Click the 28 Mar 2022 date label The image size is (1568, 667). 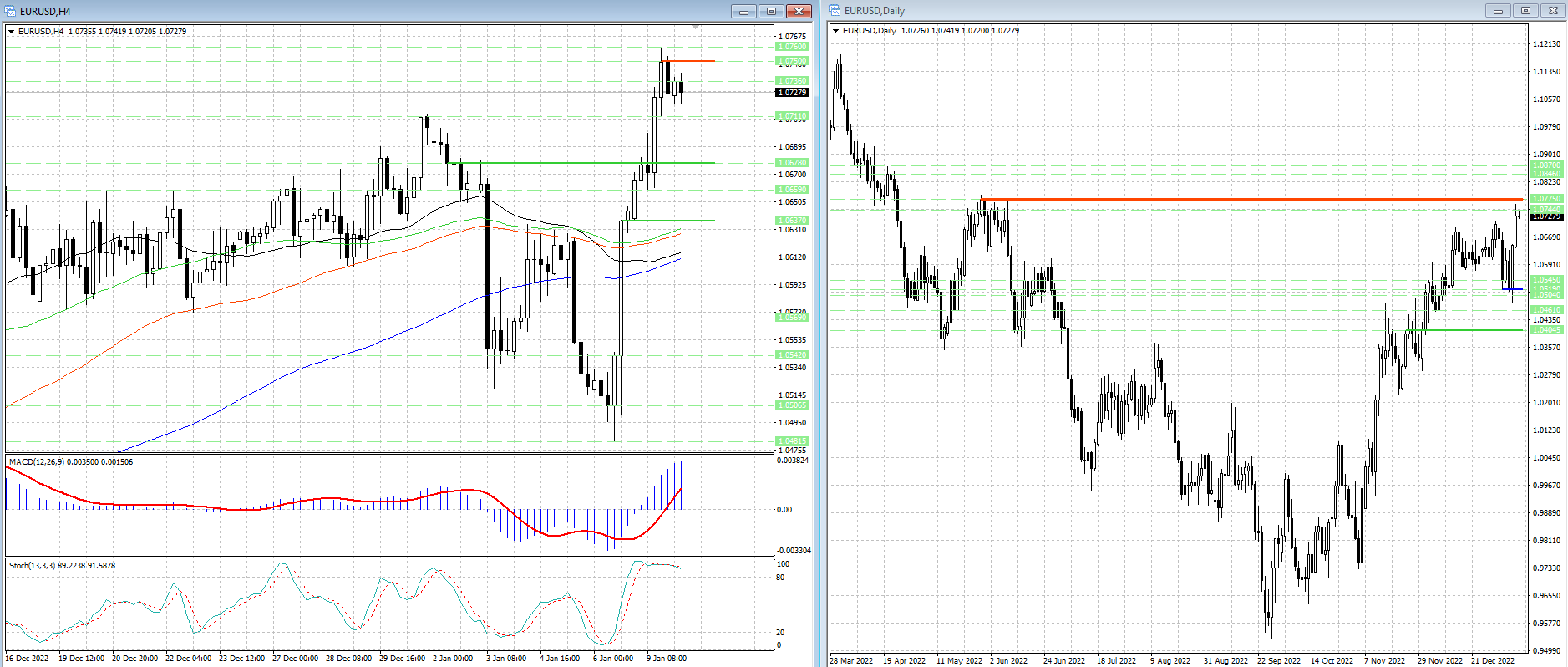click(x=851, y=661)
